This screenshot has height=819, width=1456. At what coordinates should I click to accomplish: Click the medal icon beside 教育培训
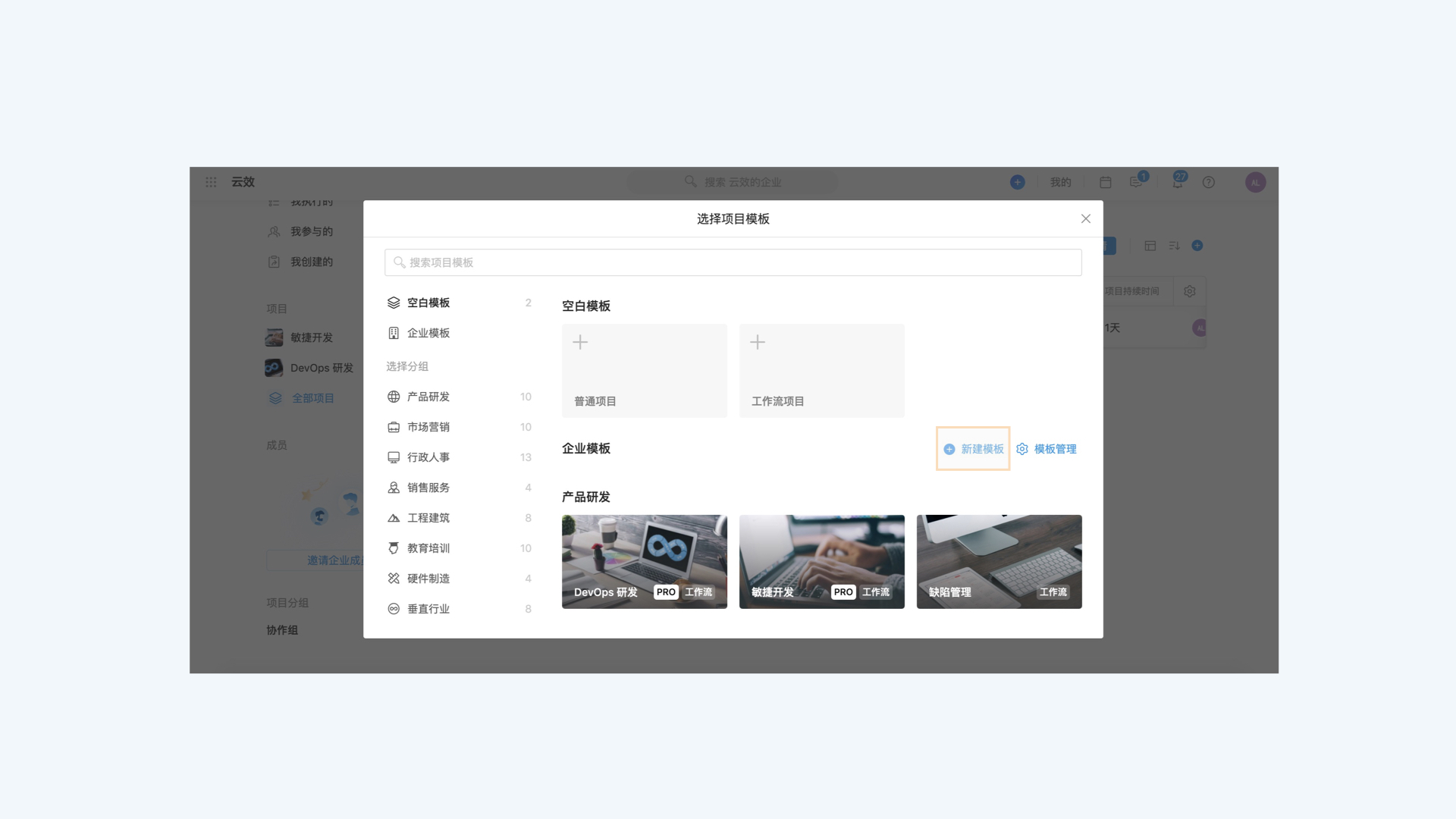394,548
